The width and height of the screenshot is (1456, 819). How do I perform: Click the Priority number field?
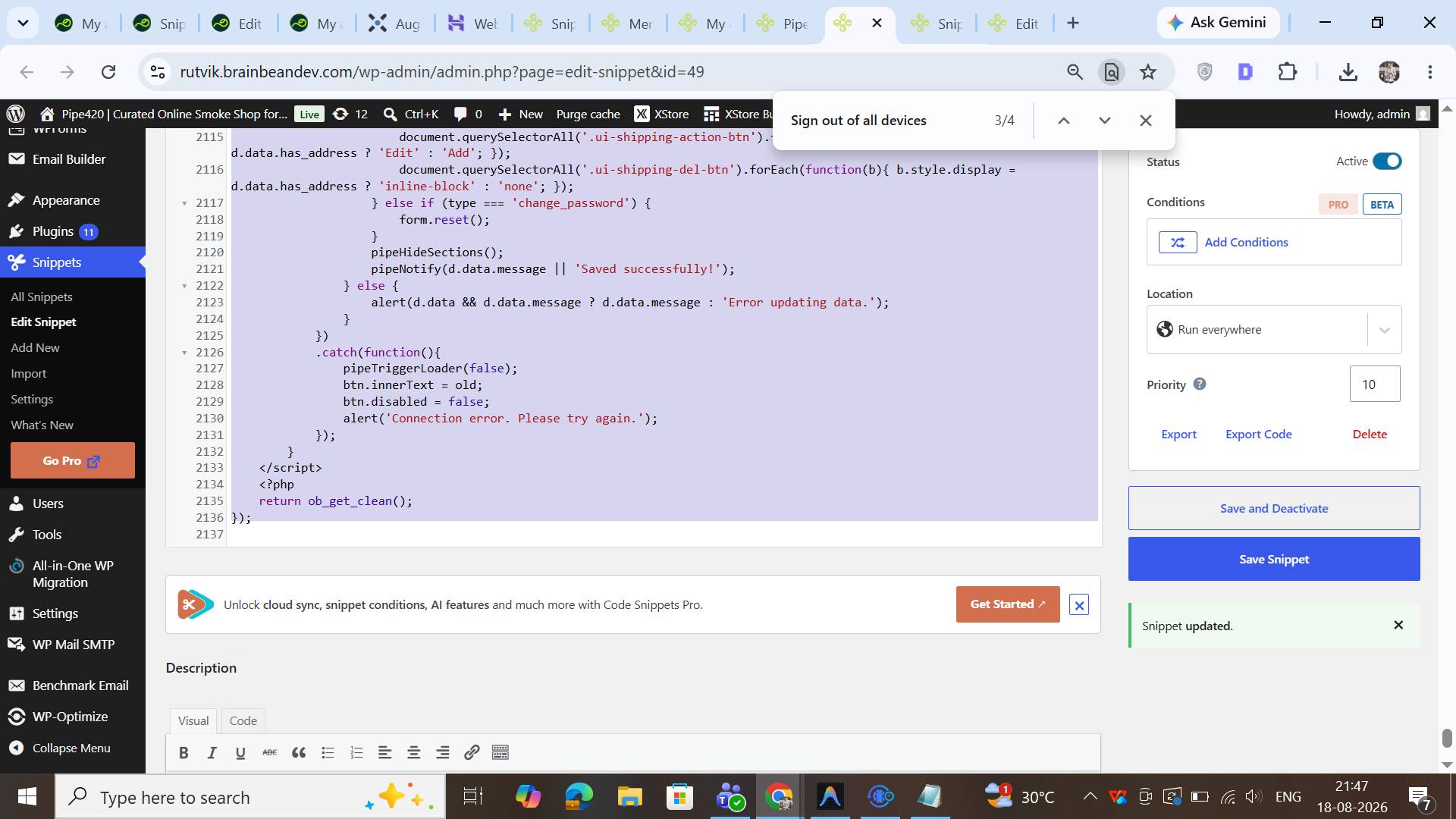pos(1375,384)
